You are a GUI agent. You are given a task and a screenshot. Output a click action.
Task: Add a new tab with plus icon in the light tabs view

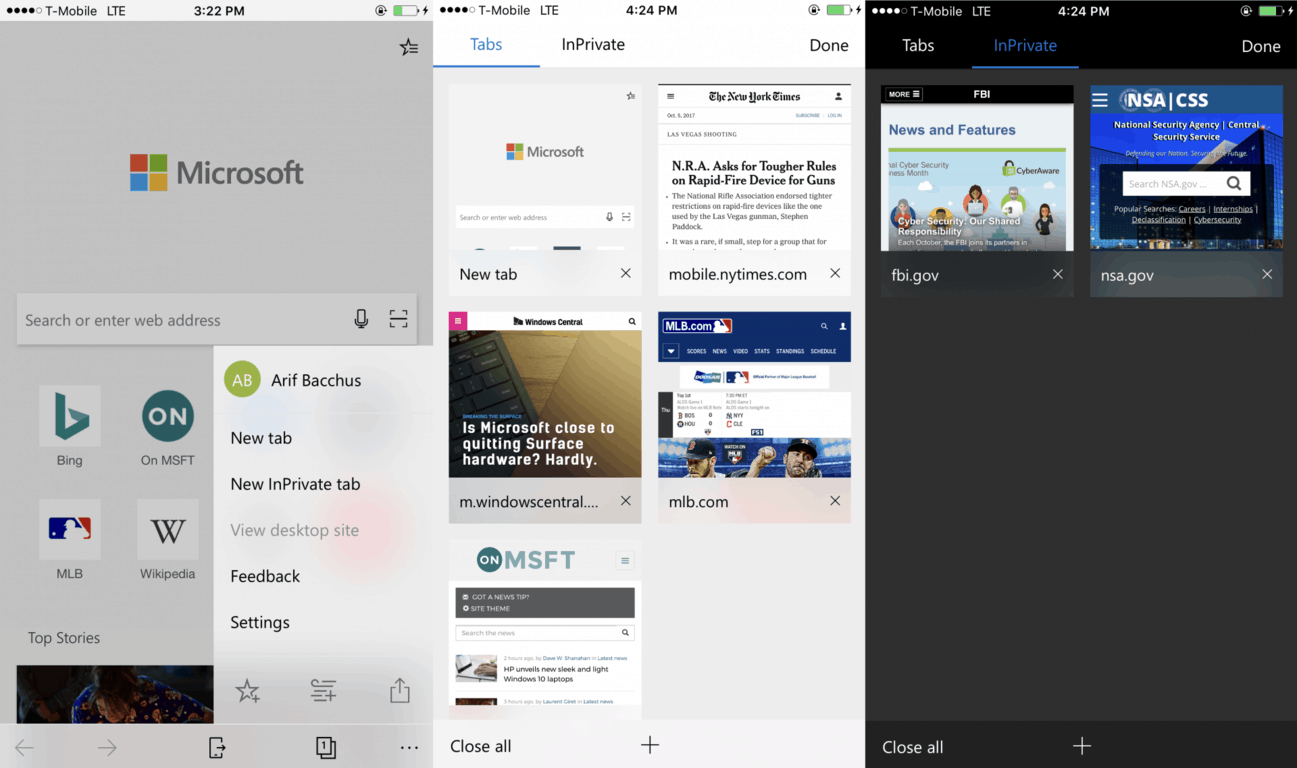tap(650, 745)
